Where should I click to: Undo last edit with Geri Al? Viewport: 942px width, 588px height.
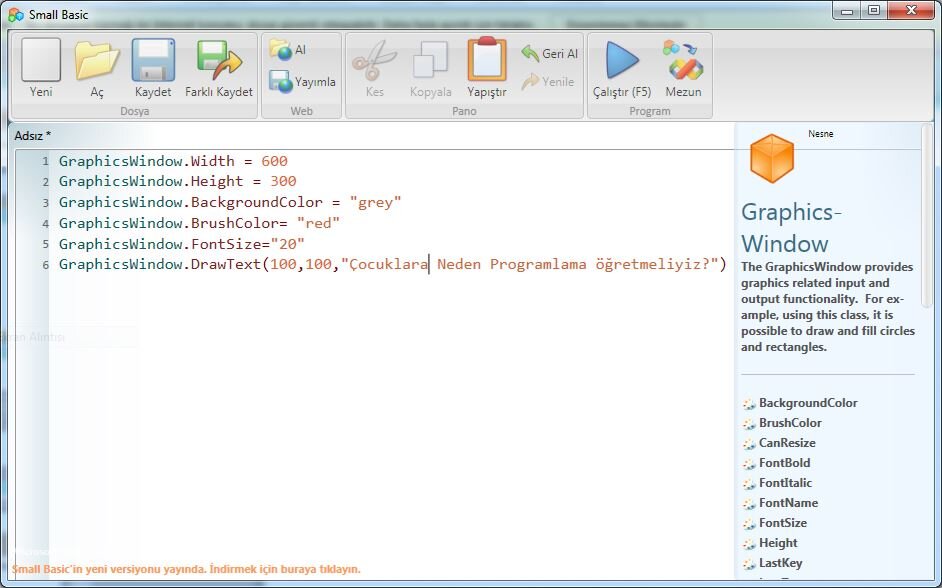(549, 53)
